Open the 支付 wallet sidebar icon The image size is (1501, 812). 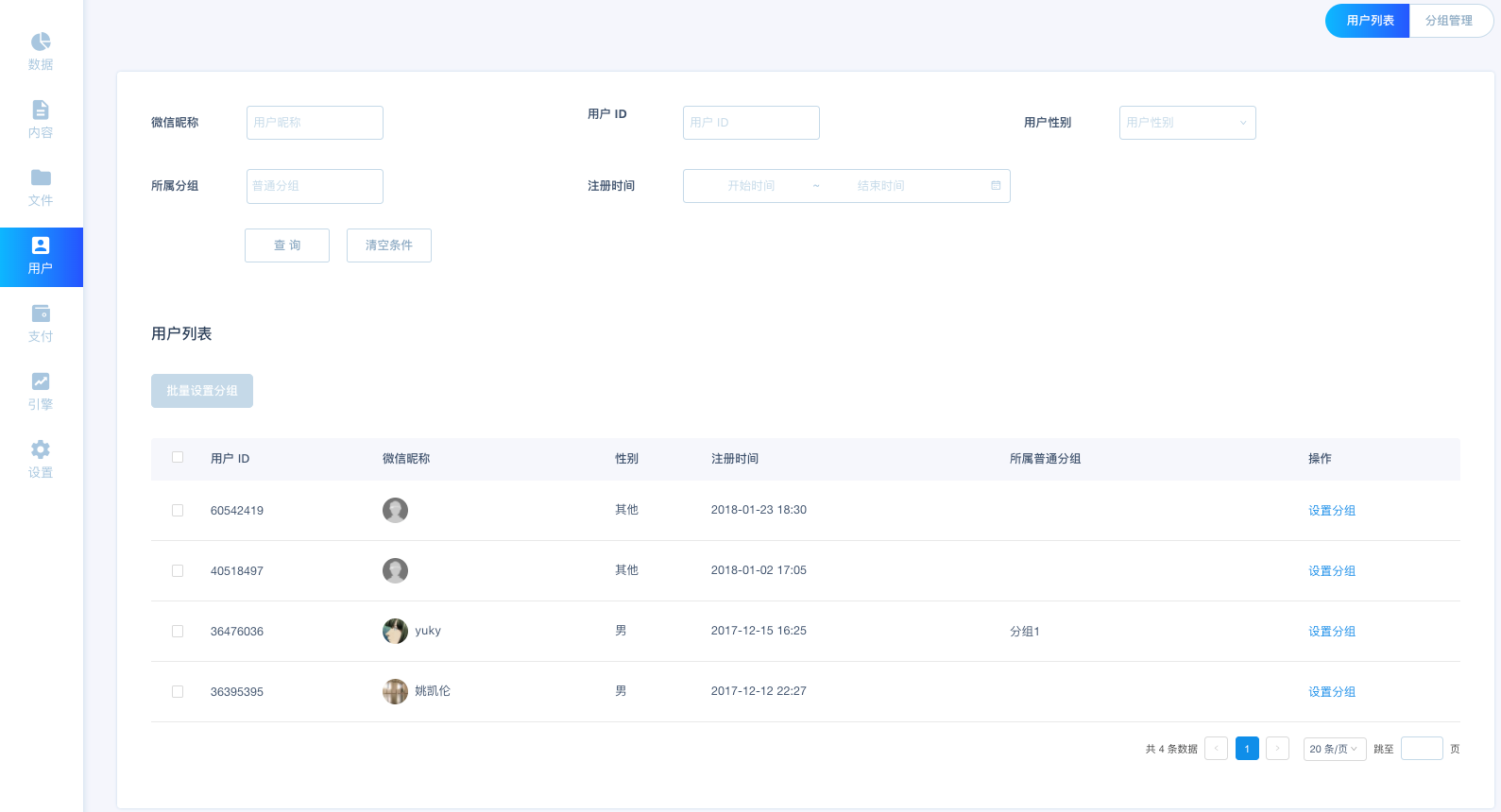[x=41, y=314]
